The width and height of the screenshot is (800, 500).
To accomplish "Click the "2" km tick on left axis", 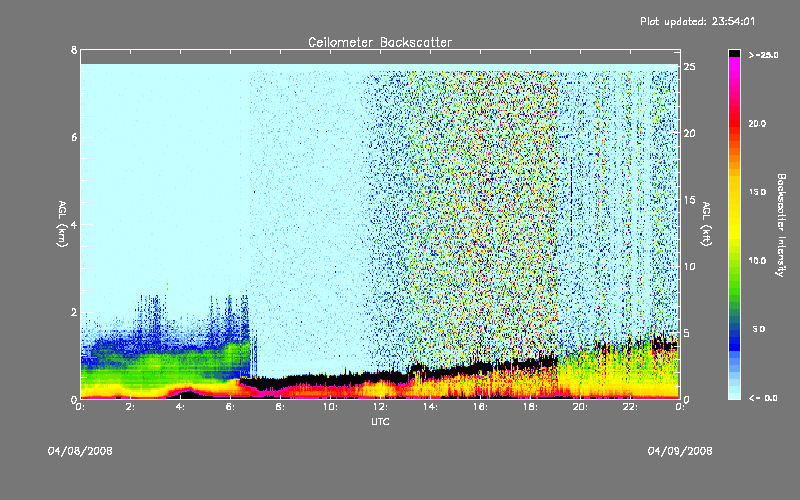I will click(74, 312).
